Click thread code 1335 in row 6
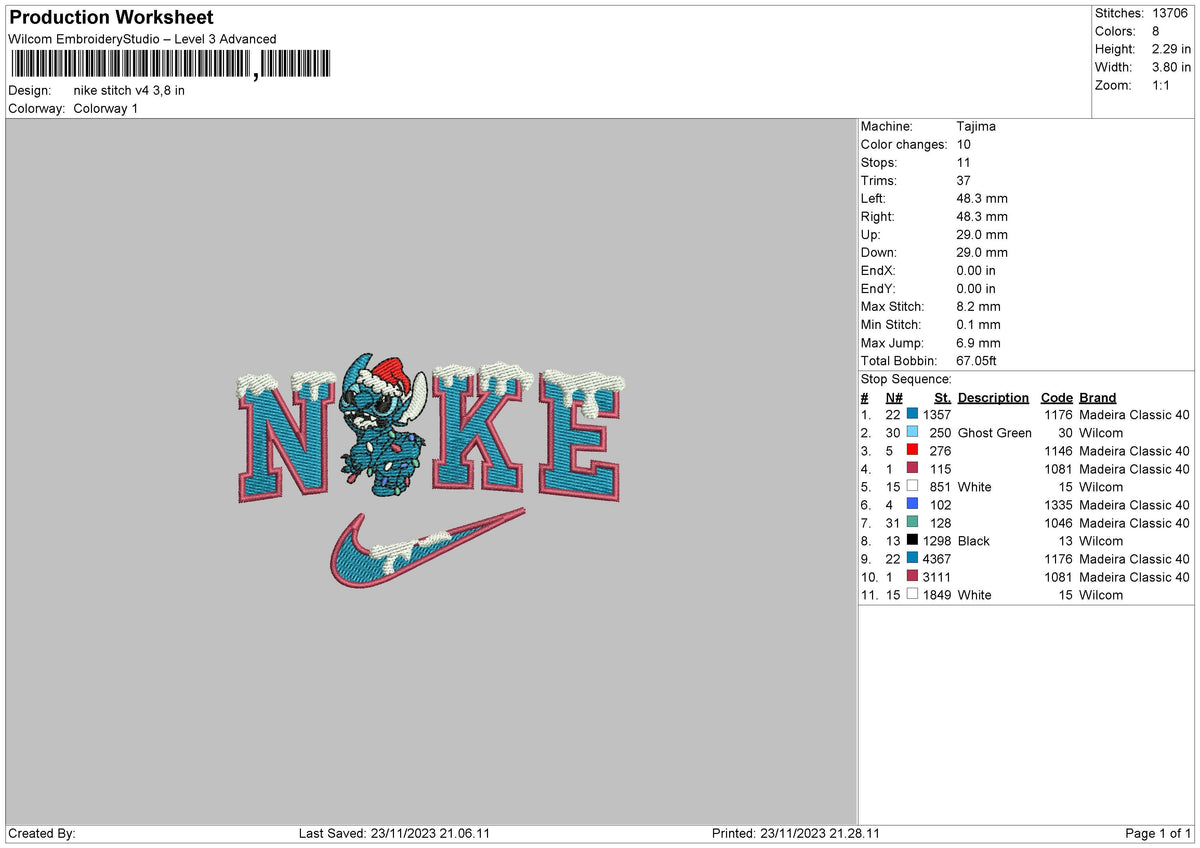Image resolution: width=1200 pixels, height=848 pixels. (1058, 505)
